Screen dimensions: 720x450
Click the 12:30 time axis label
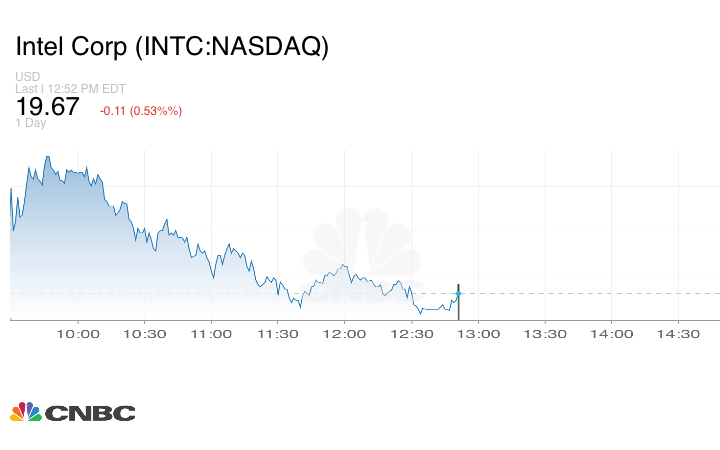pos(411,334)
